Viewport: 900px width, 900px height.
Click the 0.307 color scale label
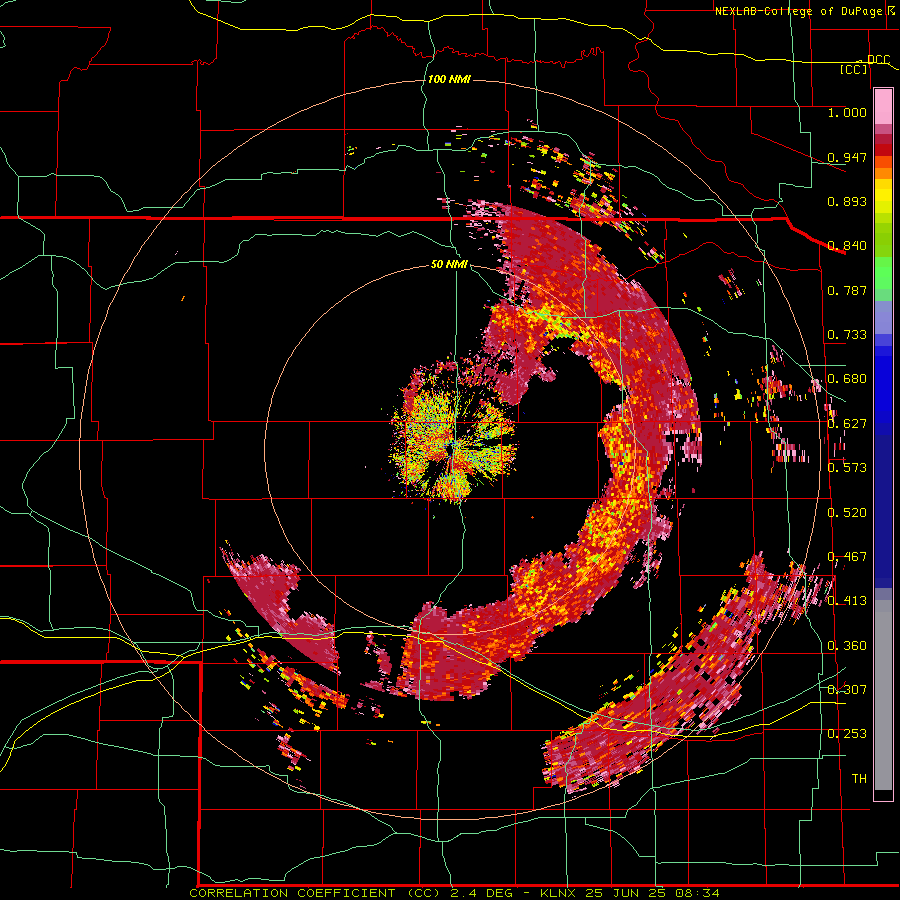(847, 689)
